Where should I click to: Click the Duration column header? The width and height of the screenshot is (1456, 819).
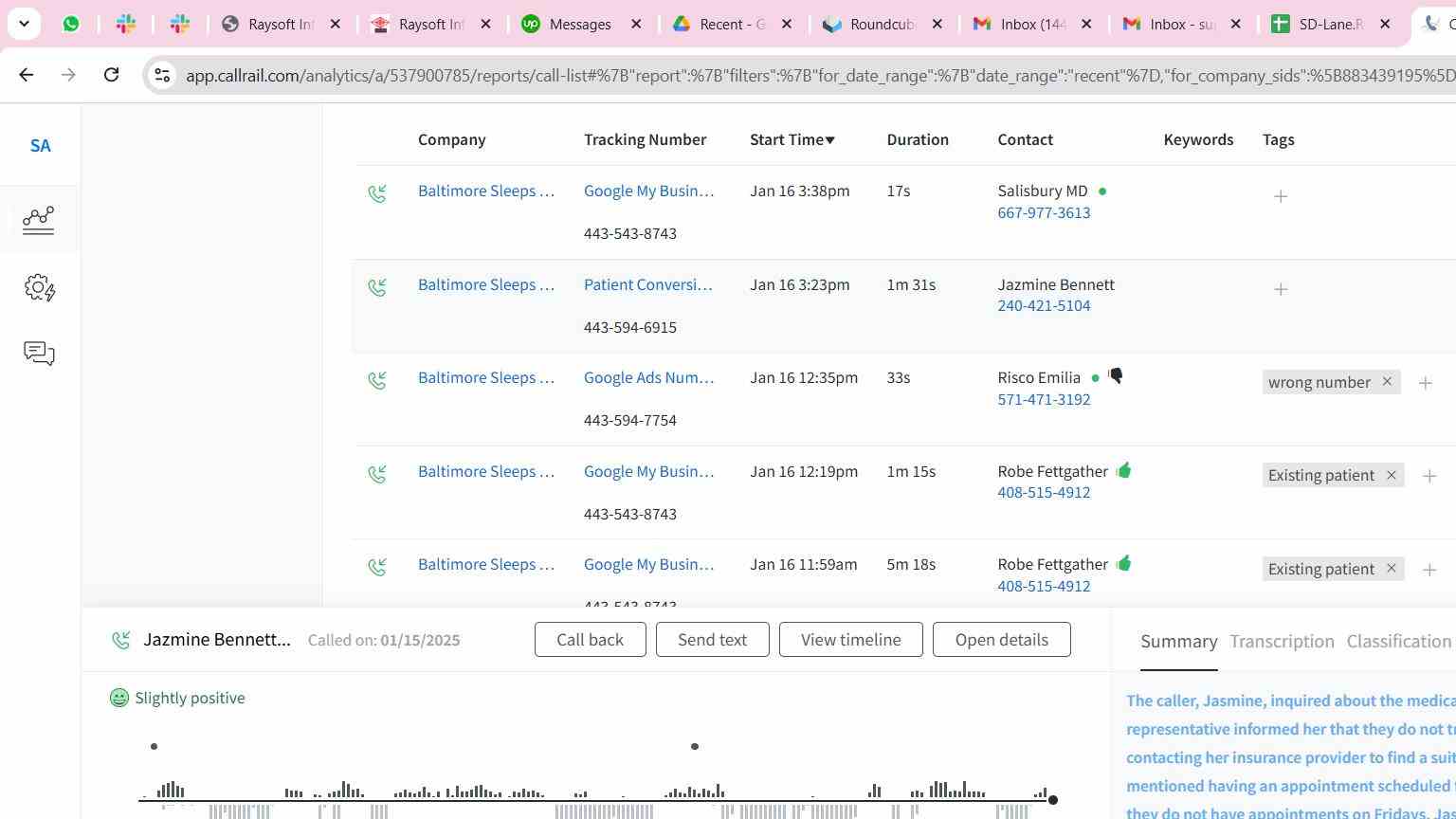click(918, 139)
